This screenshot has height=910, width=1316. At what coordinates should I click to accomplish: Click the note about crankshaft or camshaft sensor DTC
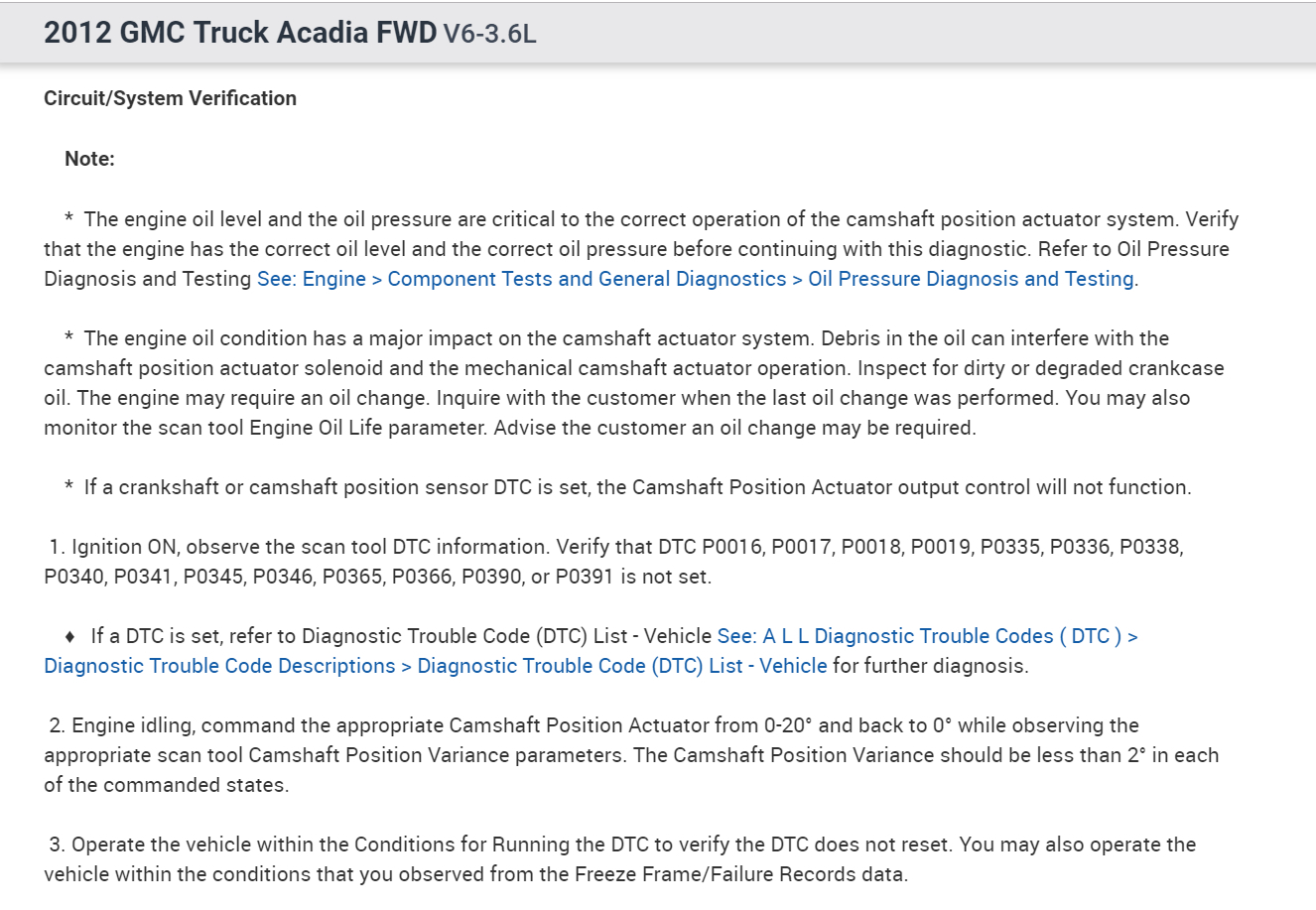pyautogui.click(x=635, y=487)
